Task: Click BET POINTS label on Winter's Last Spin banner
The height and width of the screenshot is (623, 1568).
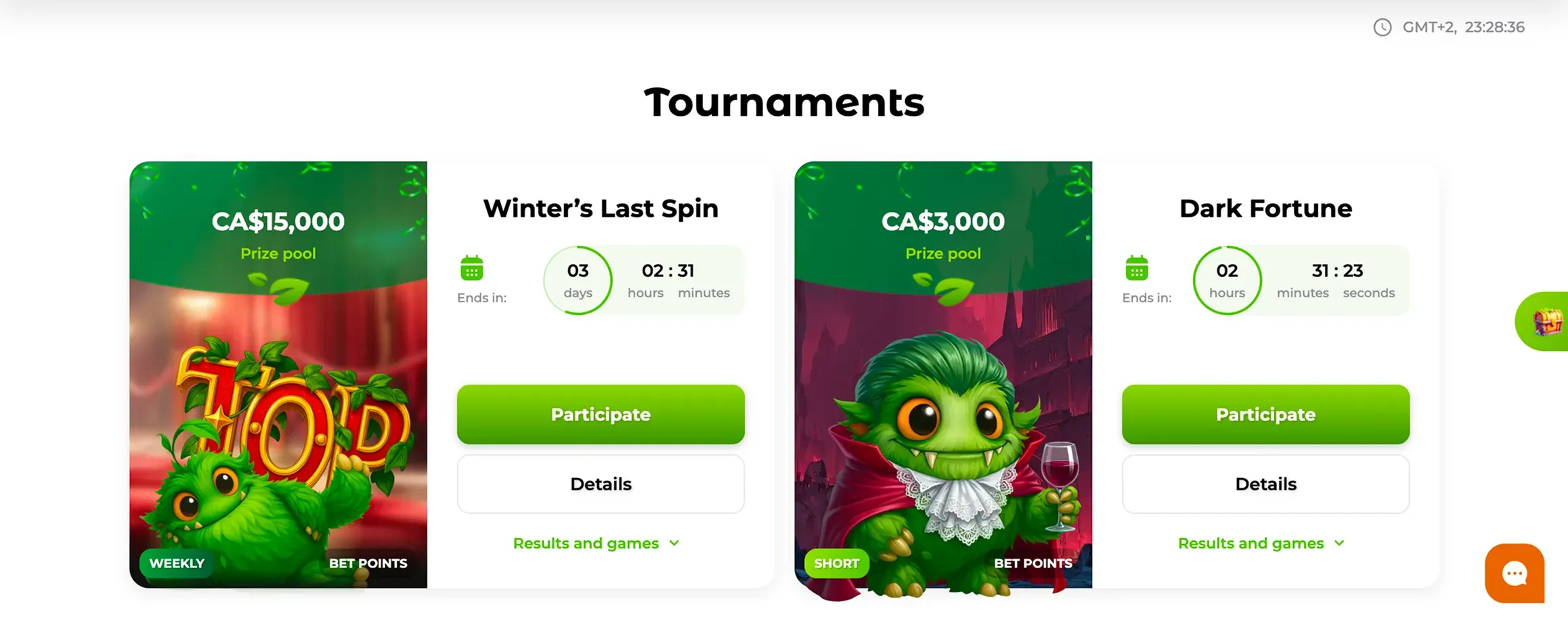Action: coord(368,563)
